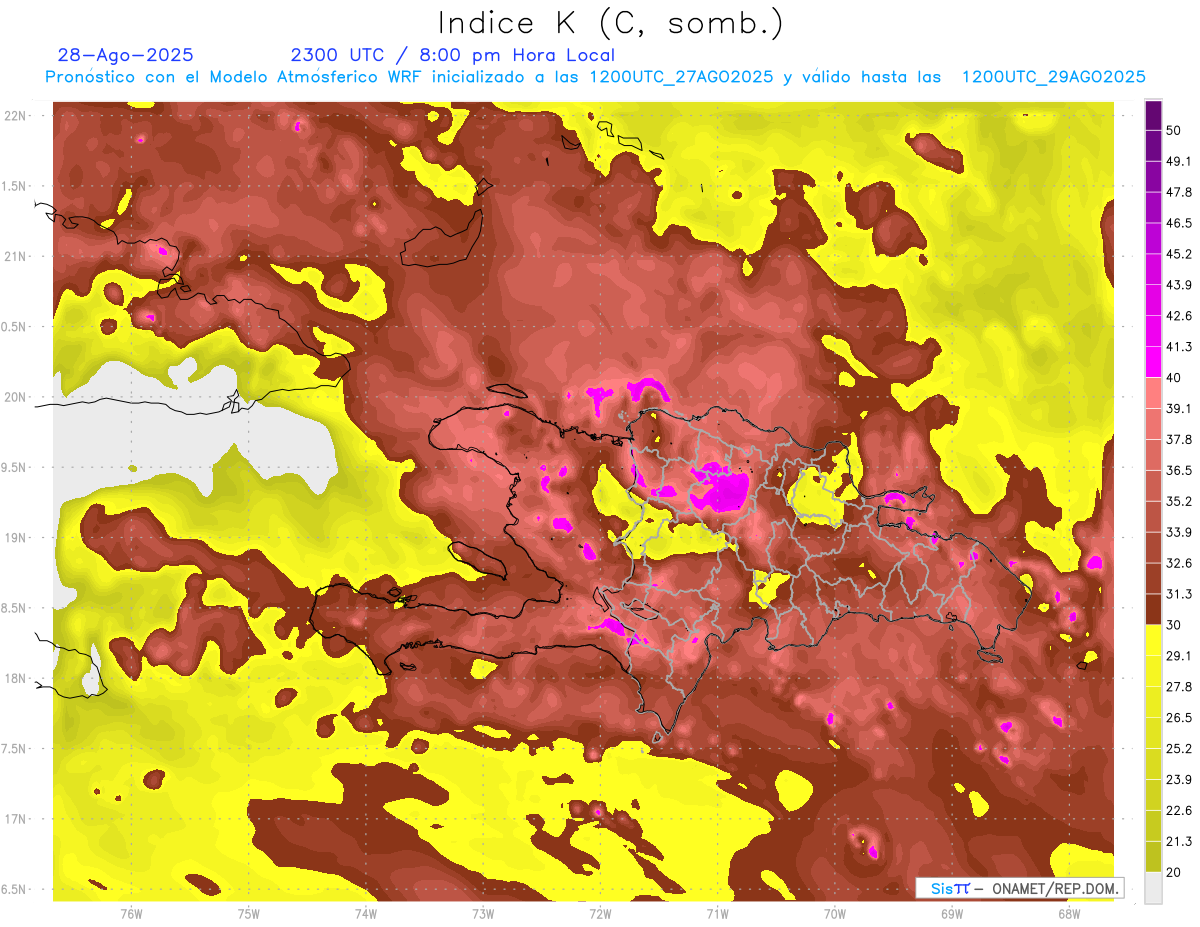Click the gray swatch below 20 on the color bar
Screen dimensions: 1200x927
click(1153, 887)
